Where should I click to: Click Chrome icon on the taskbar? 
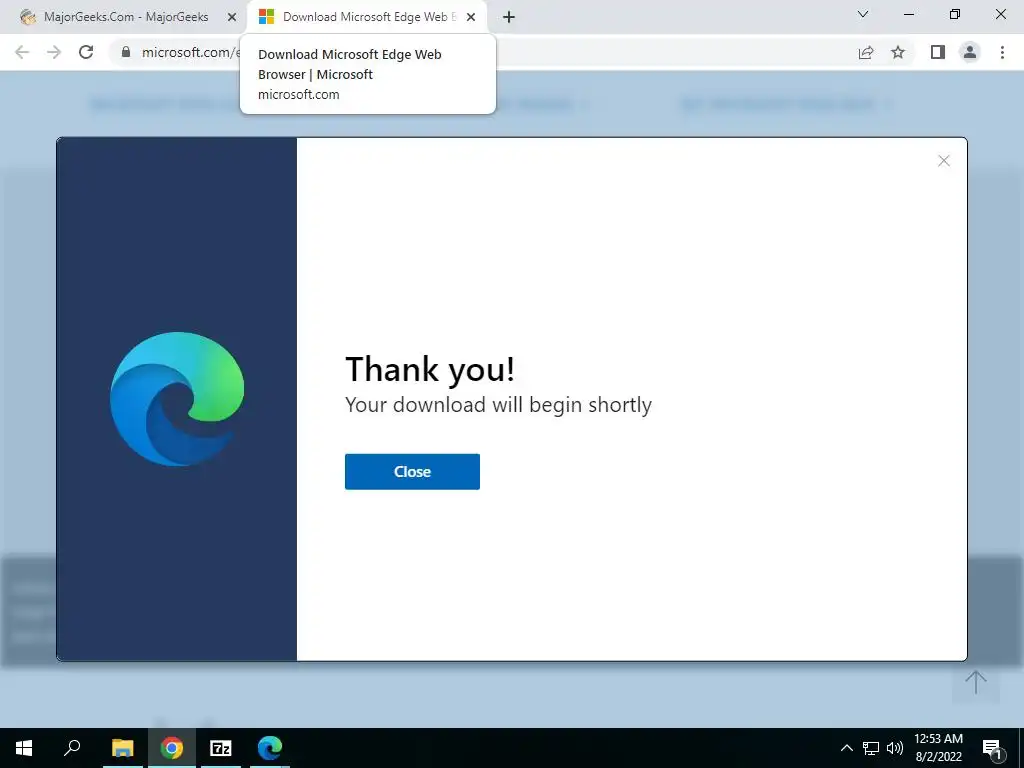tap(172, 748)
